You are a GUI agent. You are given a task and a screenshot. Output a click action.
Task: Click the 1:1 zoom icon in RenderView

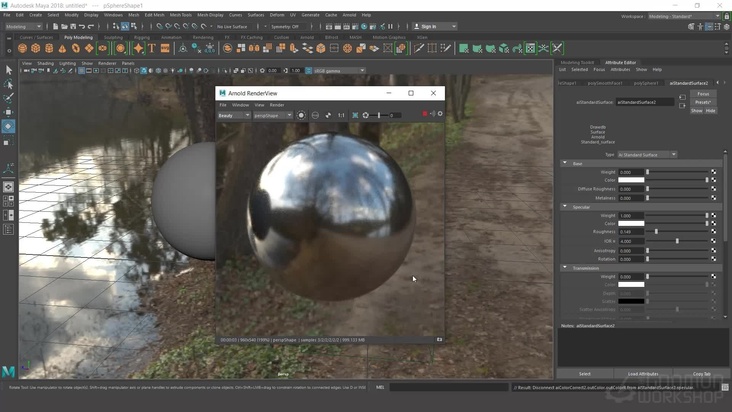[x=341, y=115]
